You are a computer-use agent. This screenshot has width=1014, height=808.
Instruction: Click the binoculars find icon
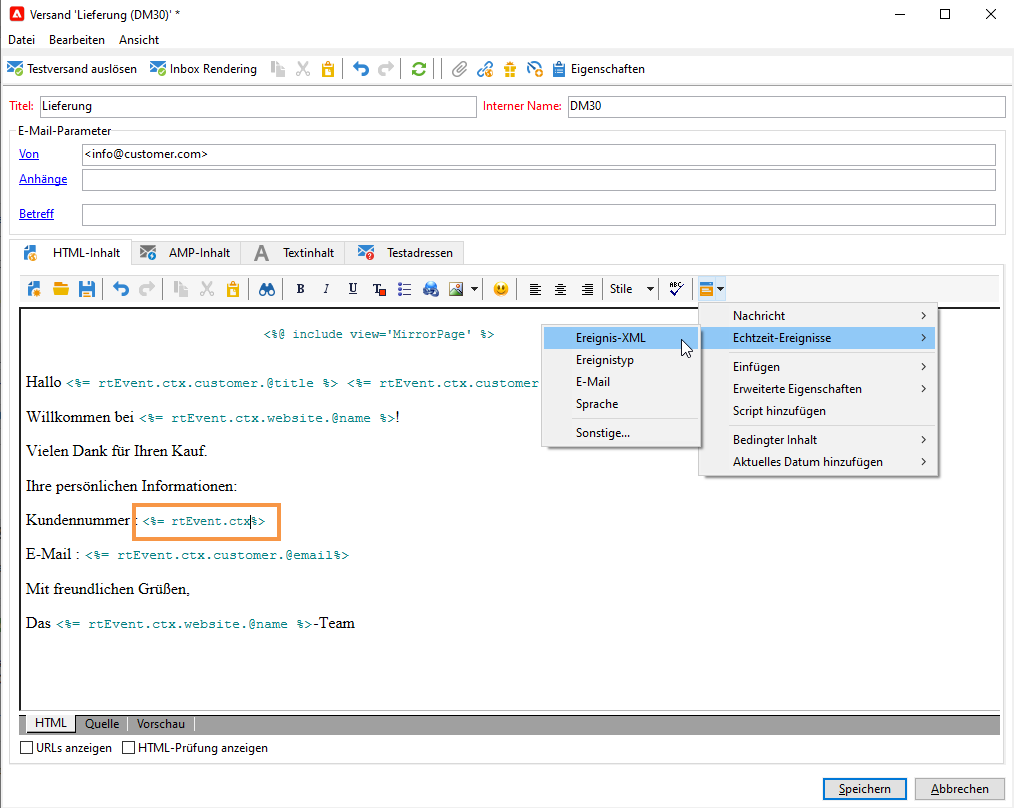pos(267,289)
